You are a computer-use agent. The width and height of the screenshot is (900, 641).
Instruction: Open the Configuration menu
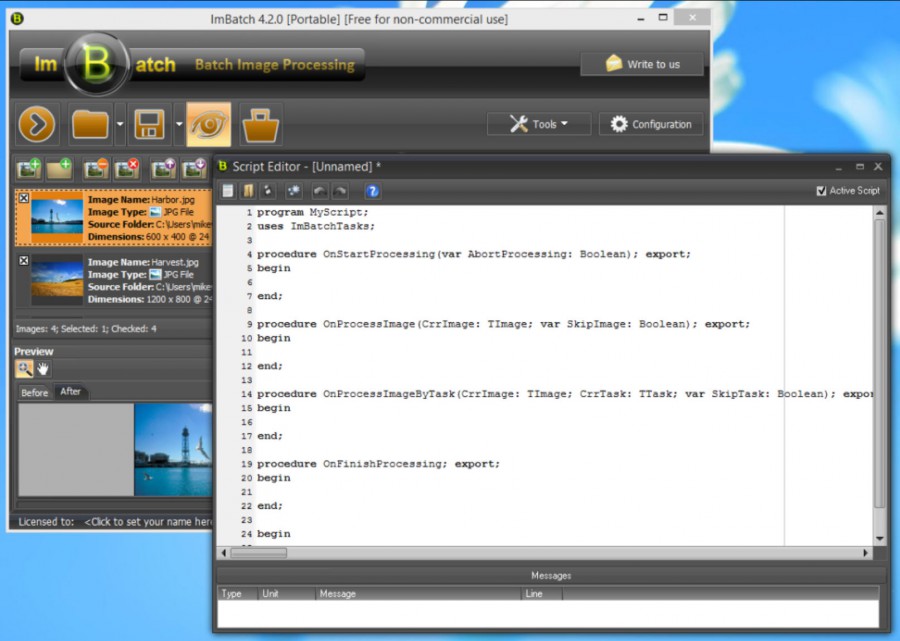tap(650, 124)
